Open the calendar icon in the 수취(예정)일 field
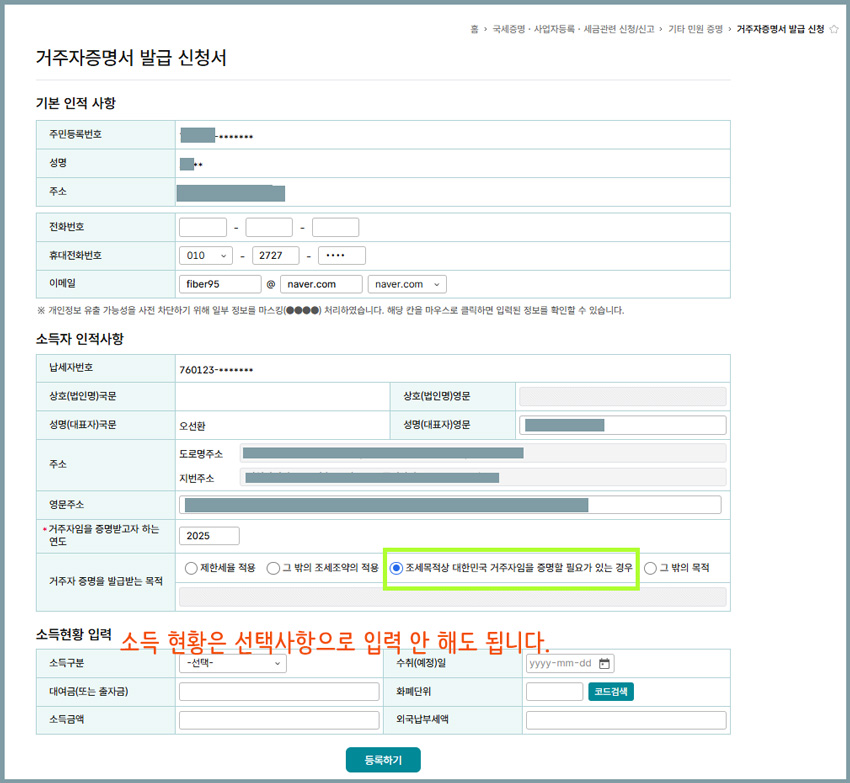 pyautogui.click(x=604, y=662)
